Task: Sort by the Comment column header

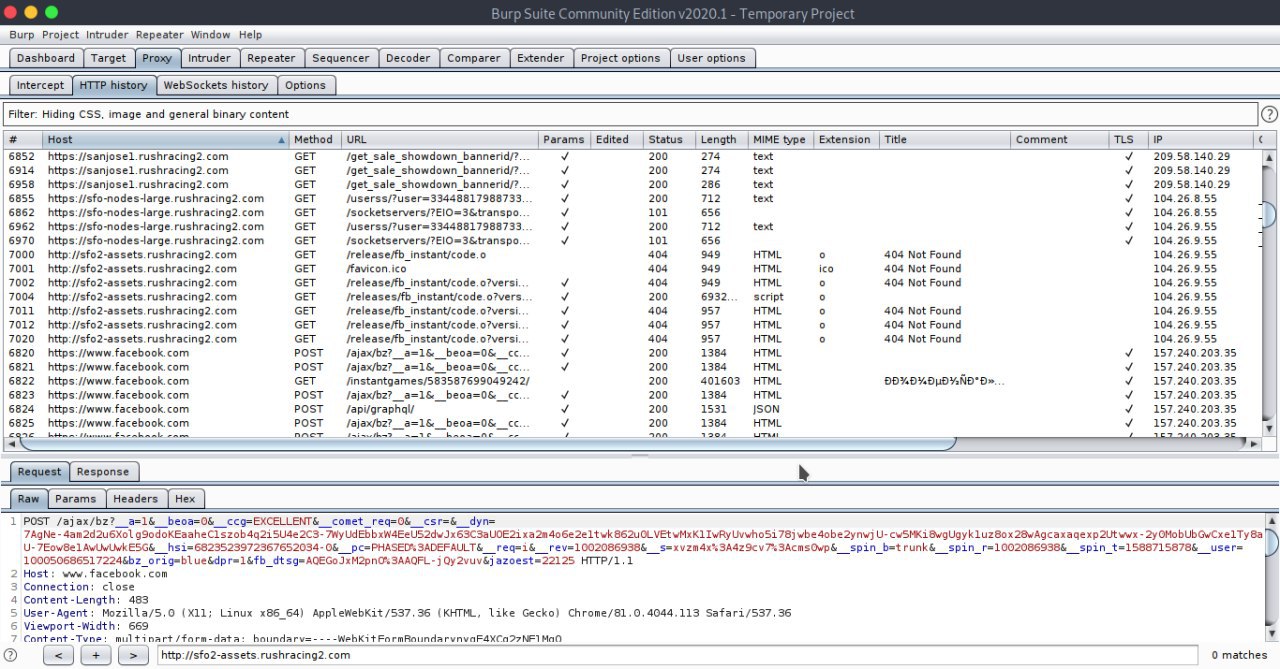Action: click(x=1060, y=140)
